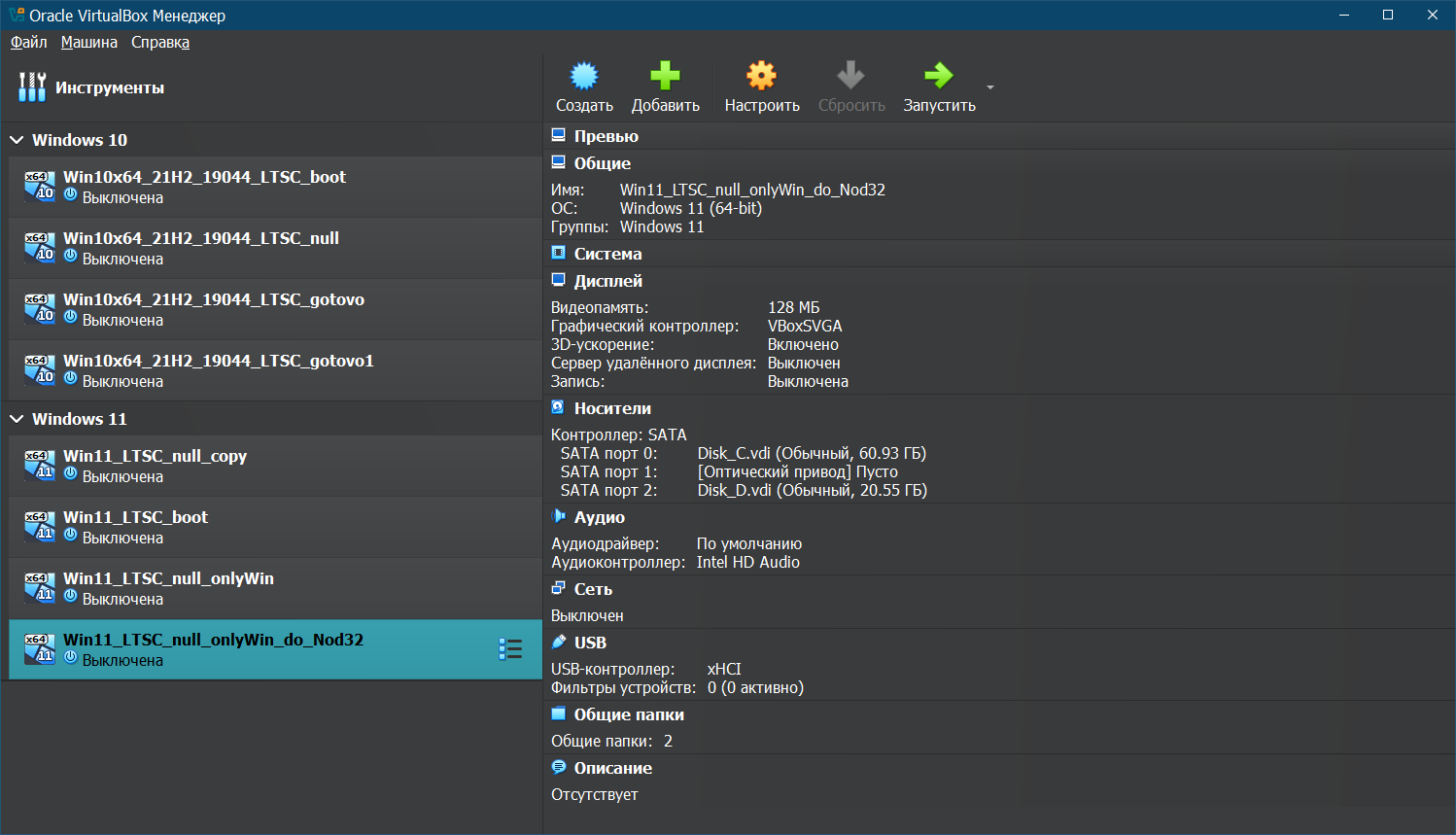Image resolution: width=1456 pixels, height=835 pixels.
Task: Click the xHCI USB controller value
Action: tap(724, 669)
